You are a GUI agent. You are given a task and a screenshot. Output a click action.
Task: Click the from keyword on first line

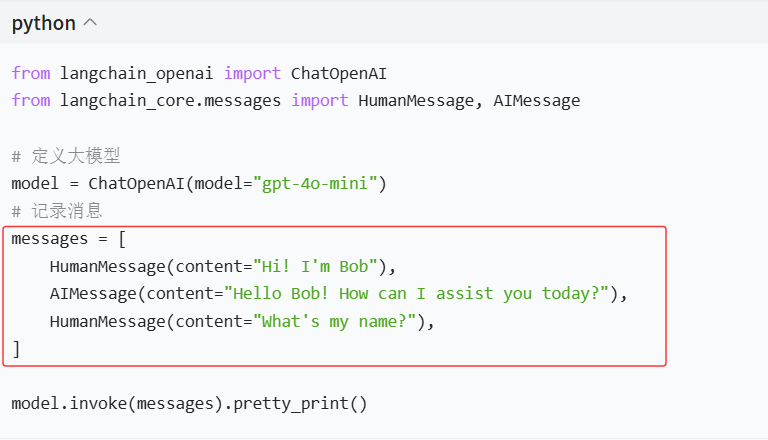tap(31, 73)
